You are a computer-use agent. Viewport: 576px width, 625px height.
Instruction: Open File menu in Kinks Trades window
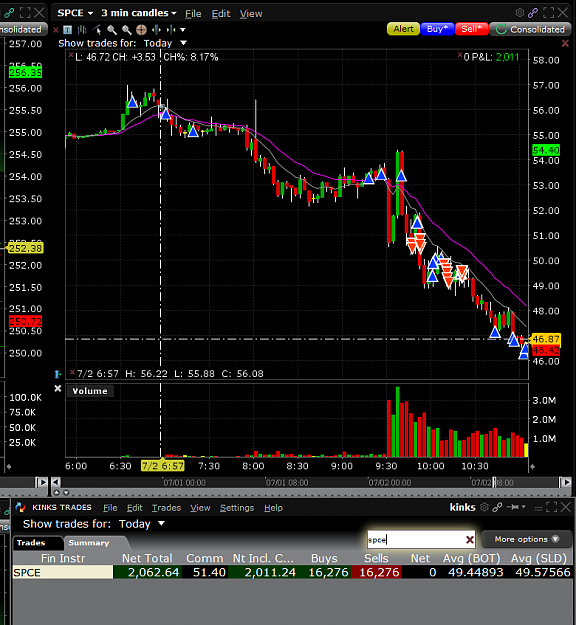pyautogui.click(x=110, y=508)
